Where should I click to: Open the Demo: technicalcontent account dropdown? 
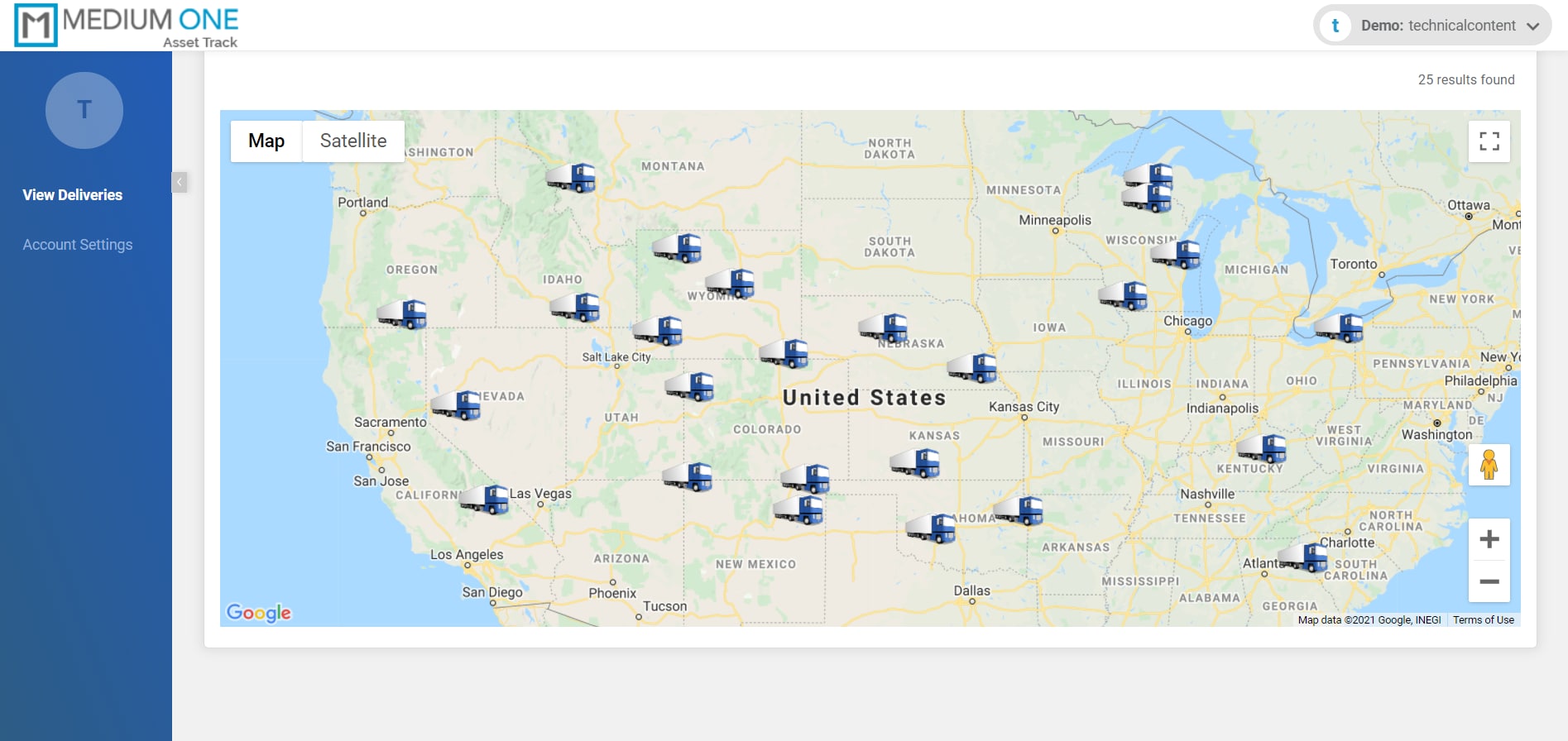click(1432, 26)
